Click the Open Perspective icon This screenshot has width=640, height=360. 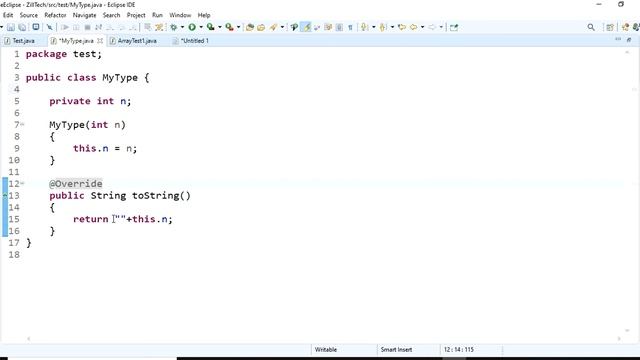tap(610, 27)
